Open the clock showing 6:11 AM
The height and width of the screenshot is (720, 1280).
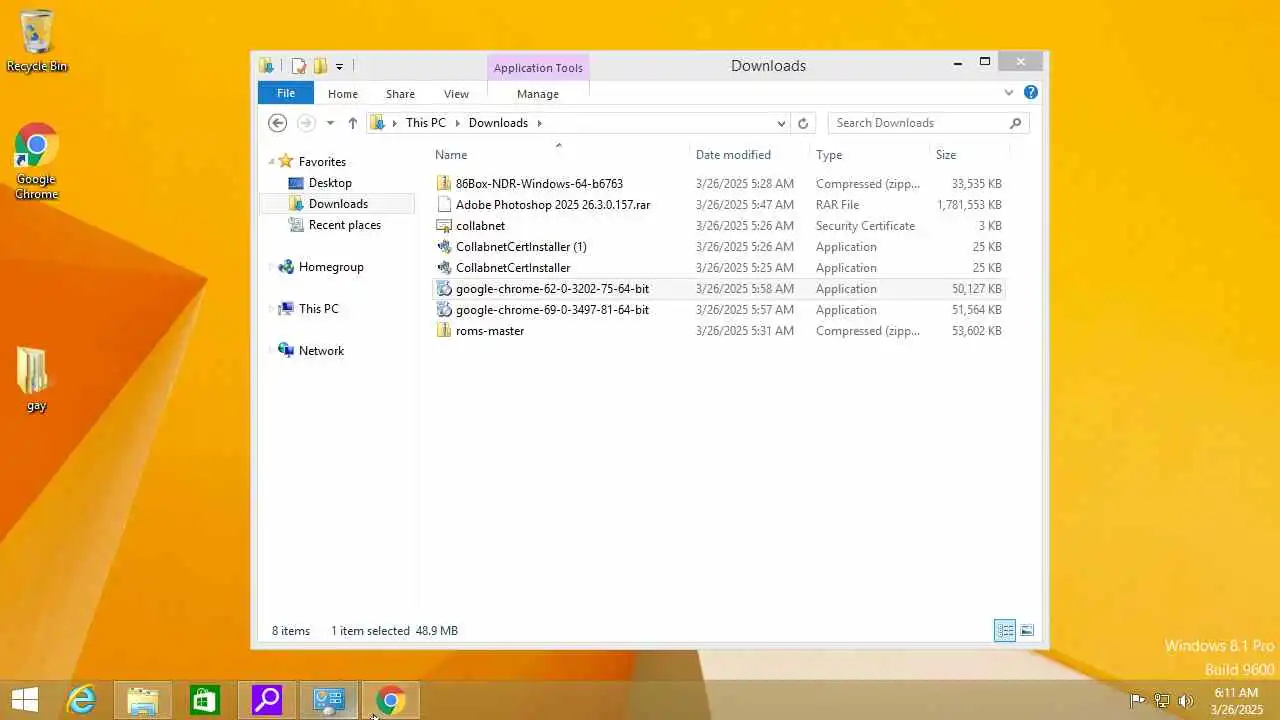tap(1237, 700)
